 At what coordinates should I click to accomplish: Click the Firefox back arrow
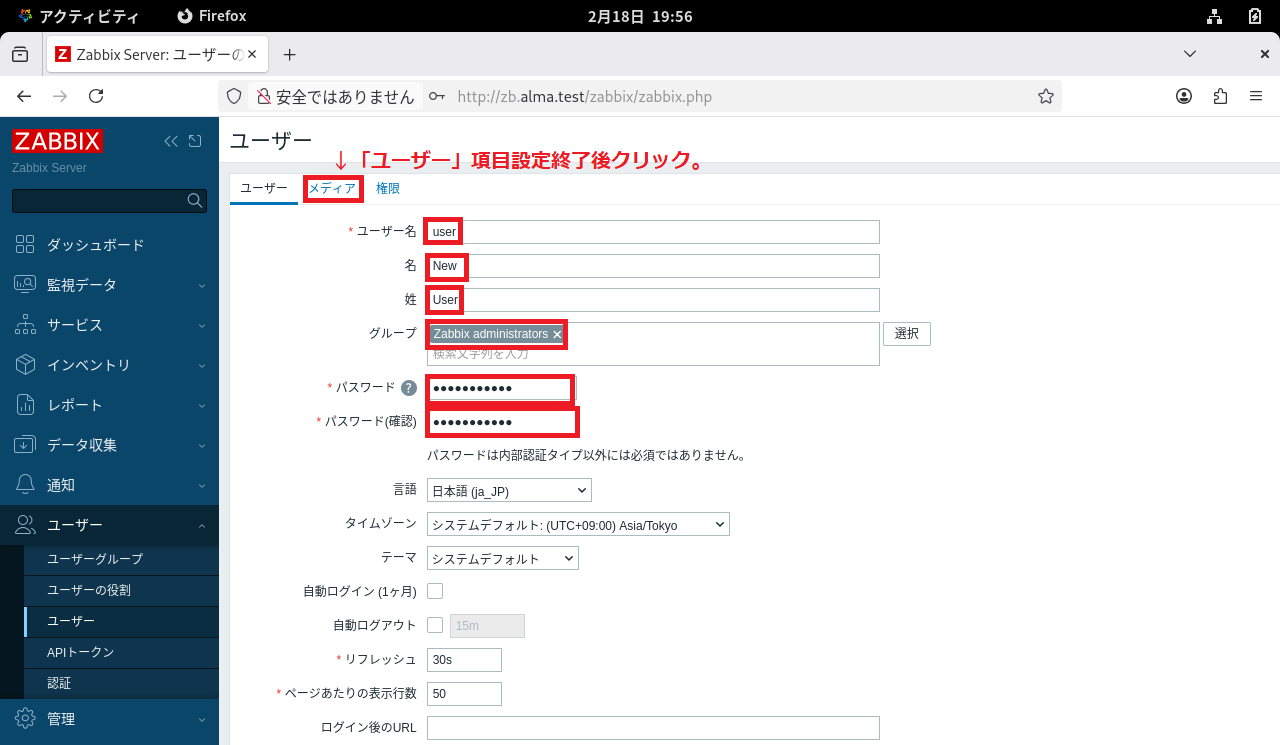coord(24,96)
